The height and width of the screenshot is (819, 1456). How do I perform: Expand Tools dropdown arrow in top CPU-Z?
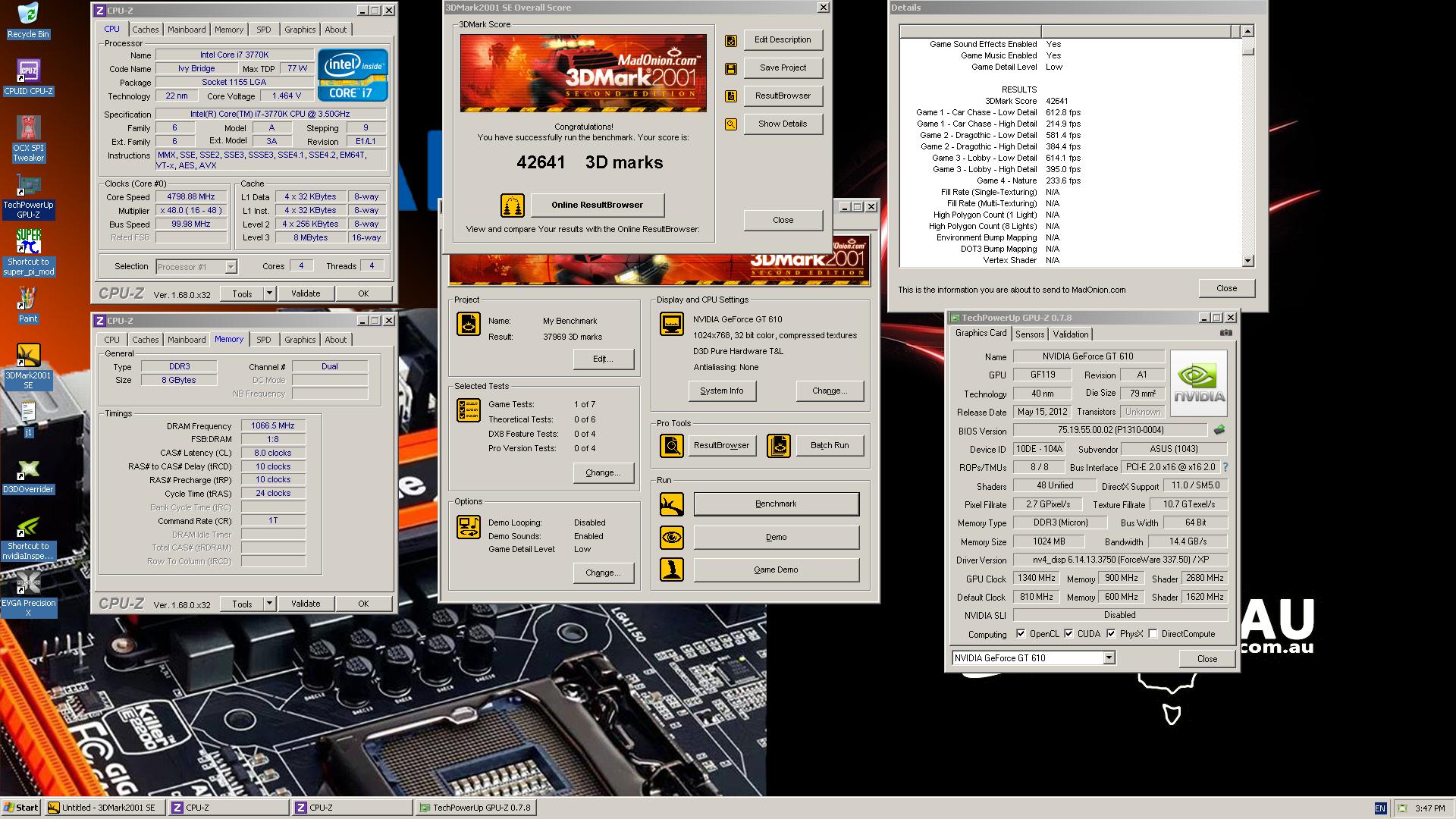click(268, 294)
